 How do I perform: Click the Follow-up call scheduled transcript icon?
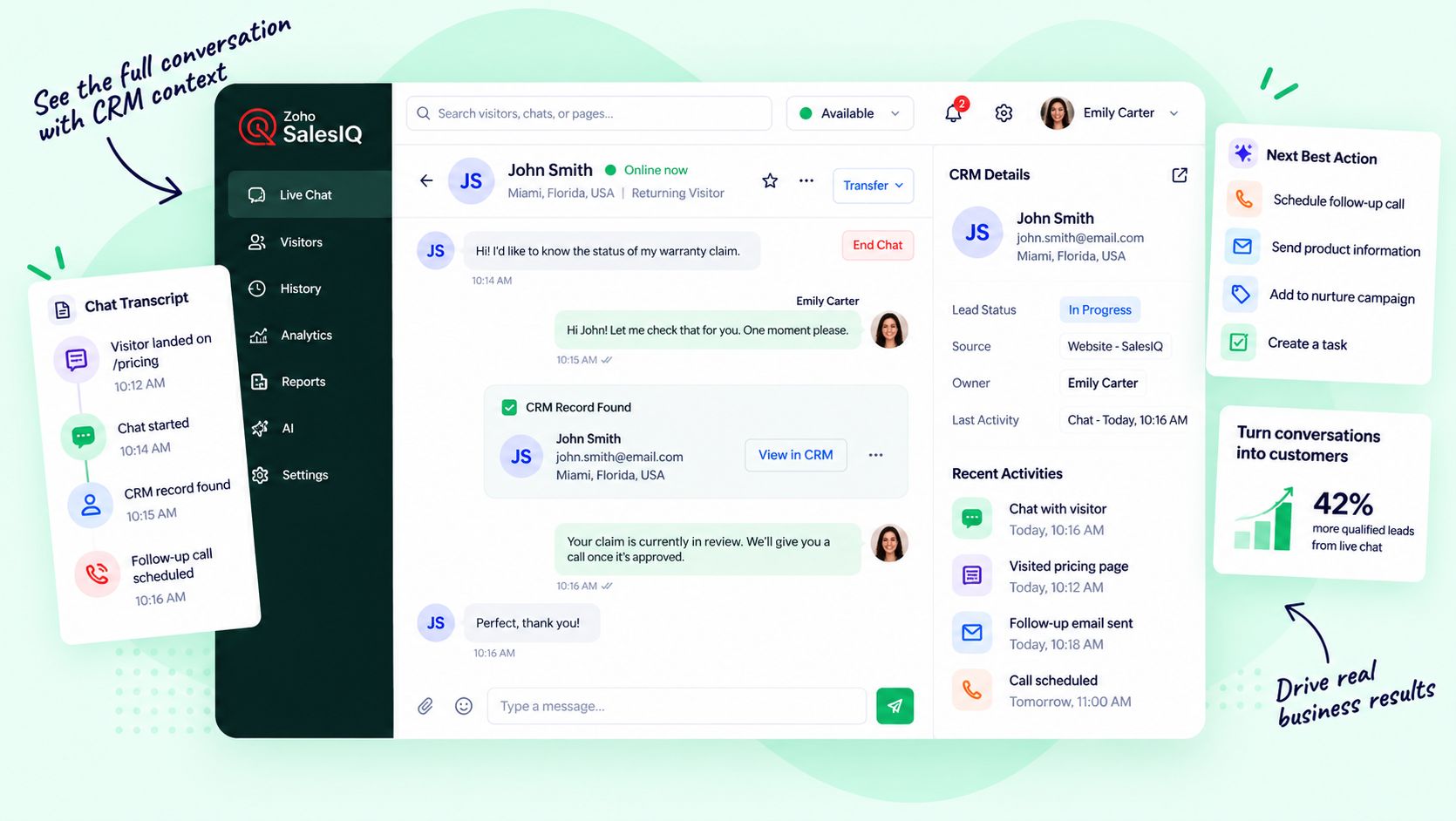97,573
